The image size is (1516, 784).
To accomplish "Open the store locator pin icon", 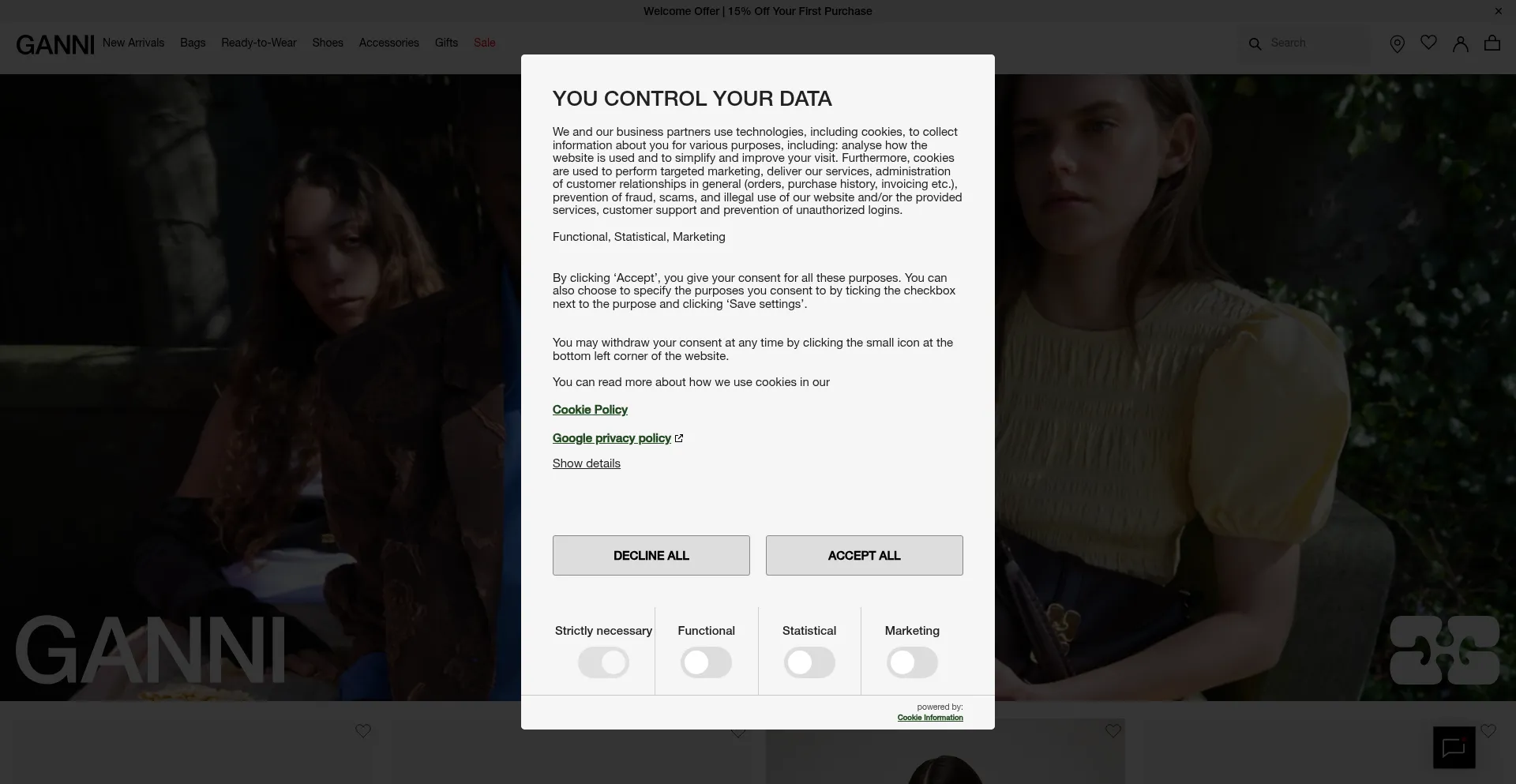I will 1397,44.
